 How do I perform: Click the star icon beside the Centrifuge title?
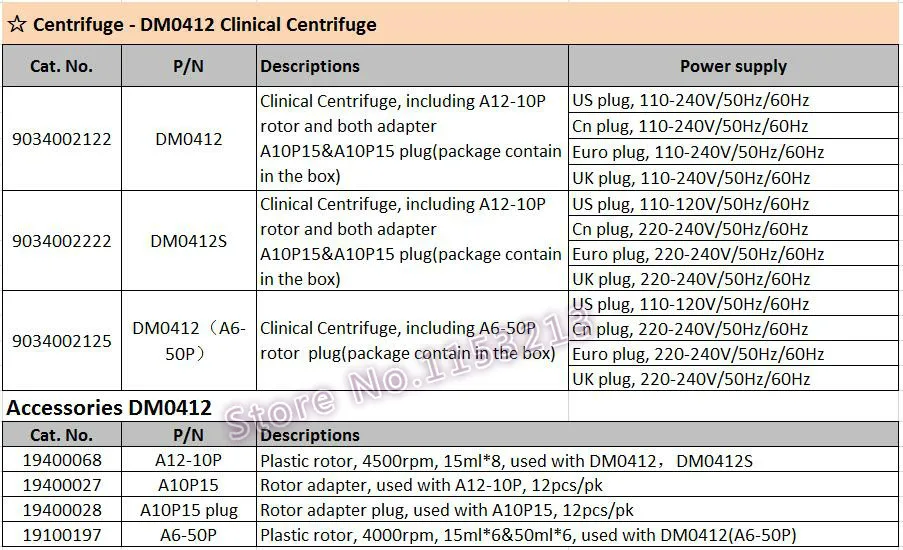click(17, 24)
